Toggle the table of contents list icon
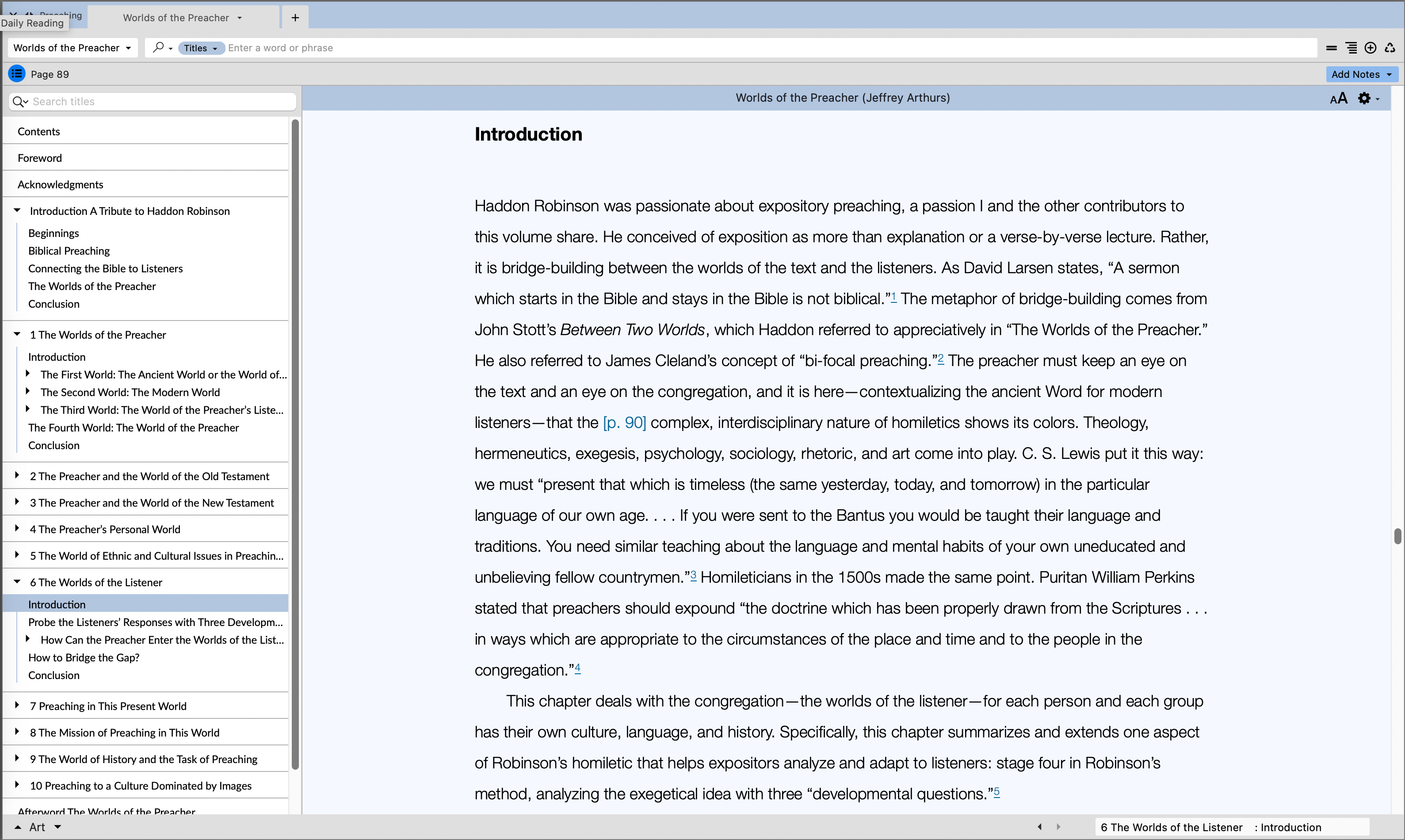1405x840 pixels. 17,73
